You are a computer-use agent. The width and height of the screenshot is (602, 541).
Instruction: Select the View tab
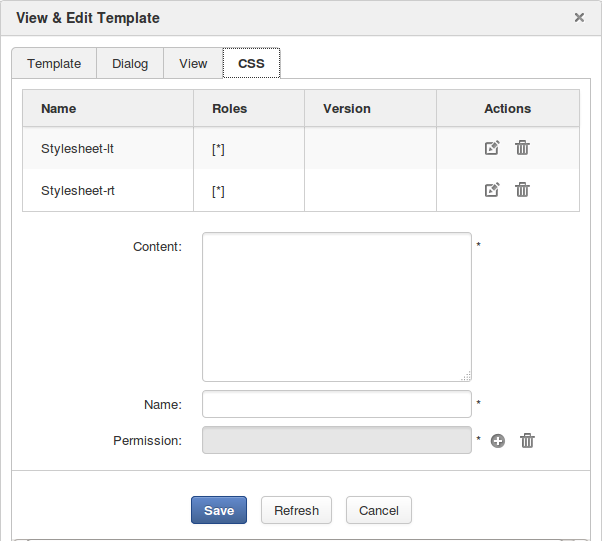[193, 63]
